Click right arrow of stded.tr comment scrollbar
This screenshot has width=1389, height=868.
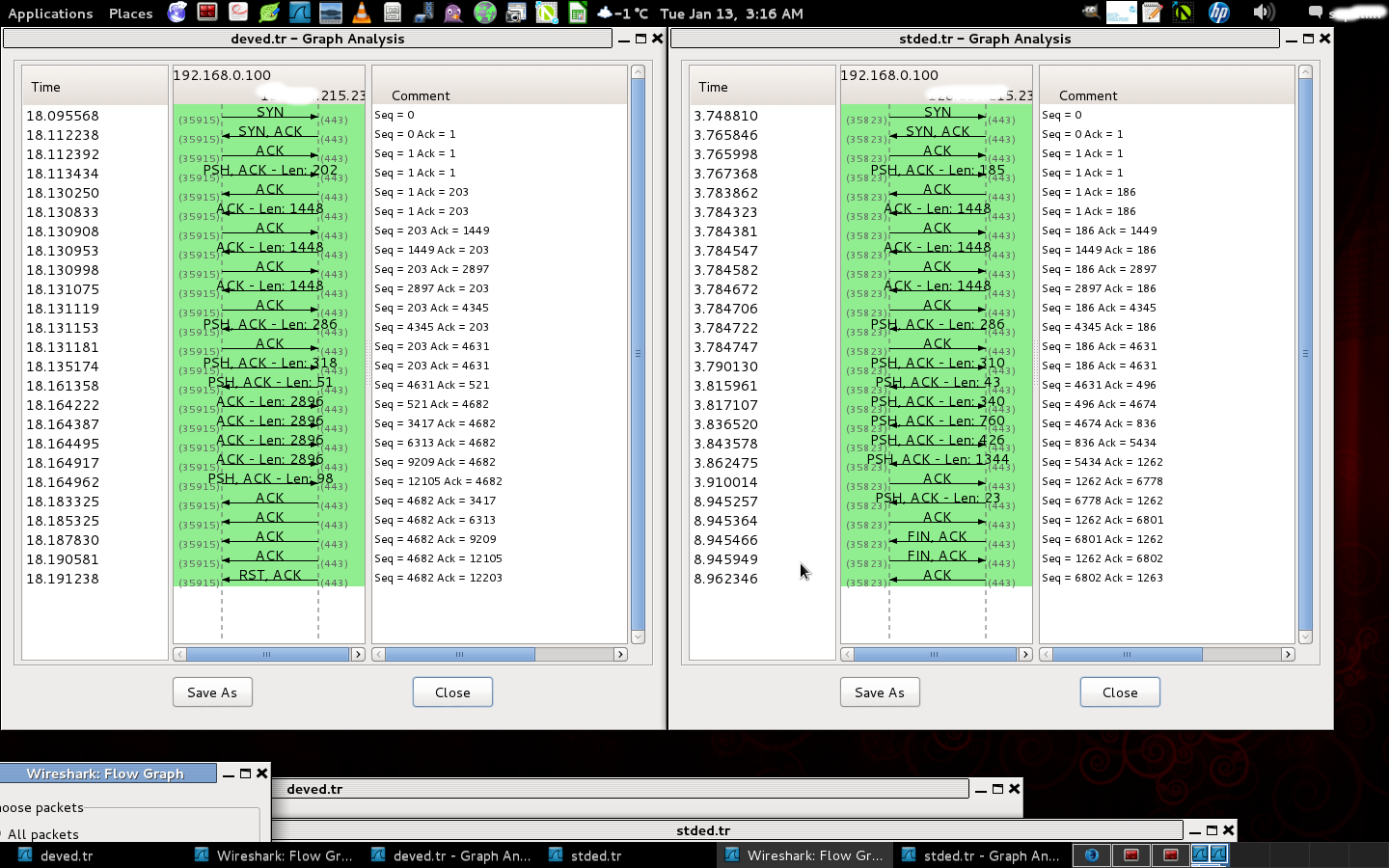click(x=1288, y=655)
